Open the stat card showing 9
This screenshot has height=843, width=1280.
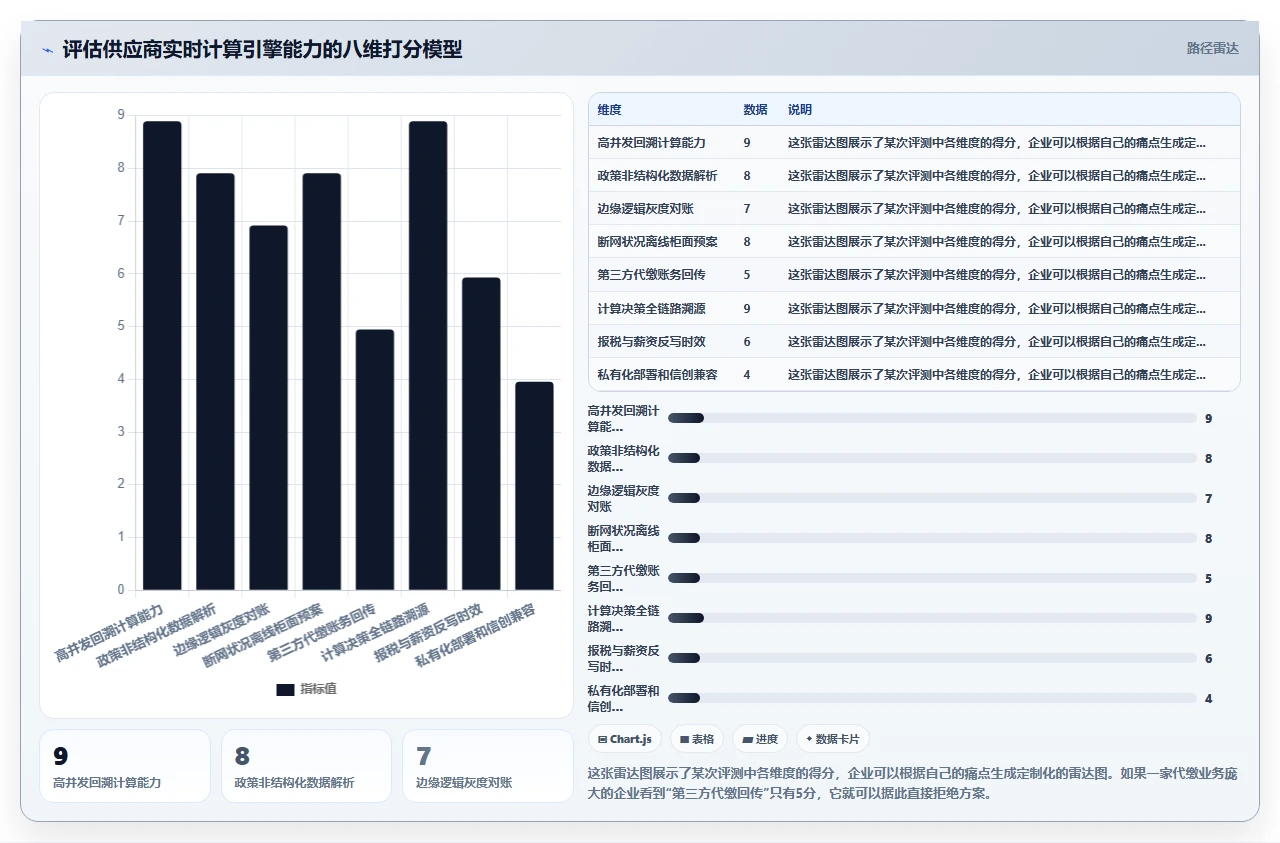click(125, 766)
